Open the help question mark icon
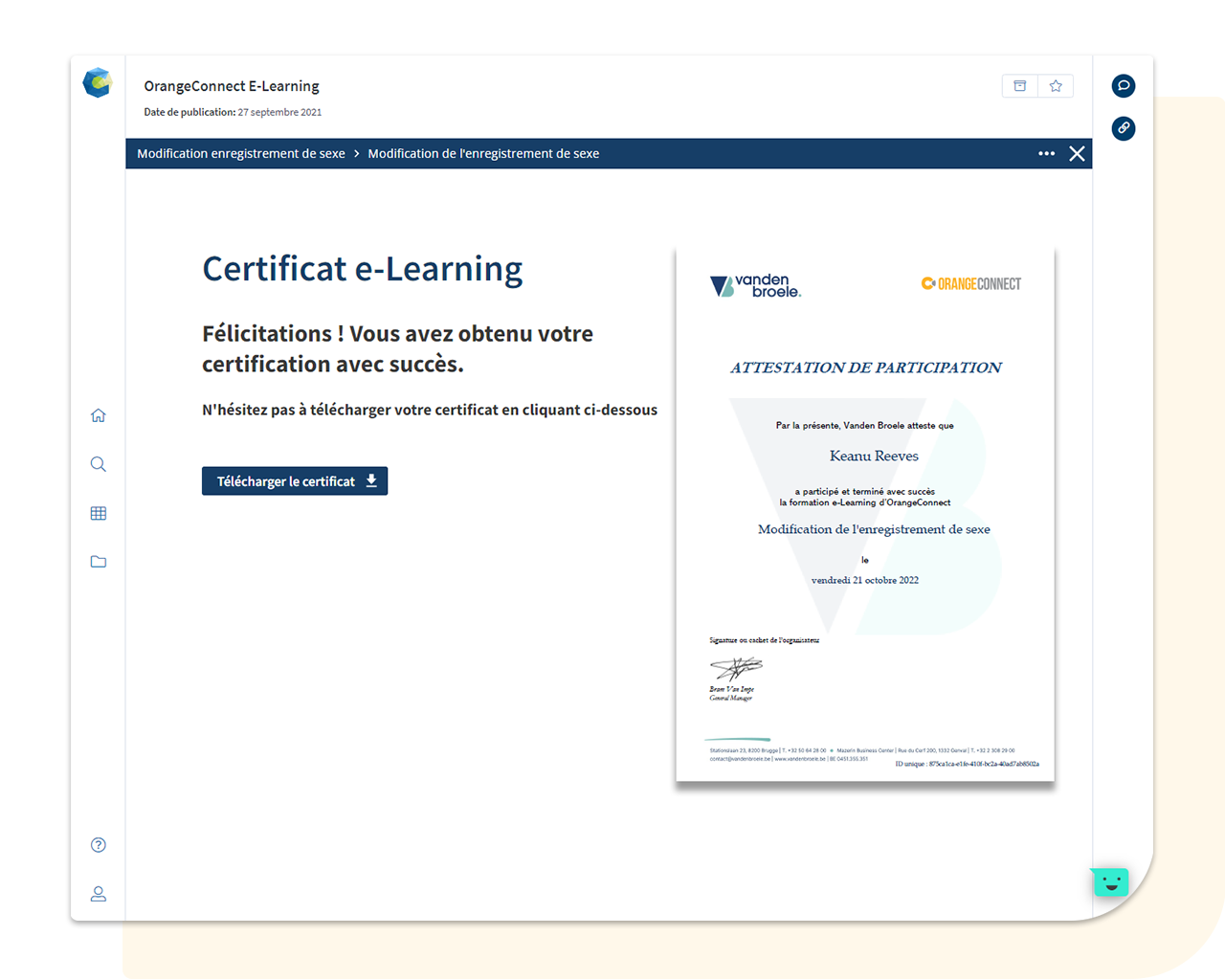 [98, 845]
